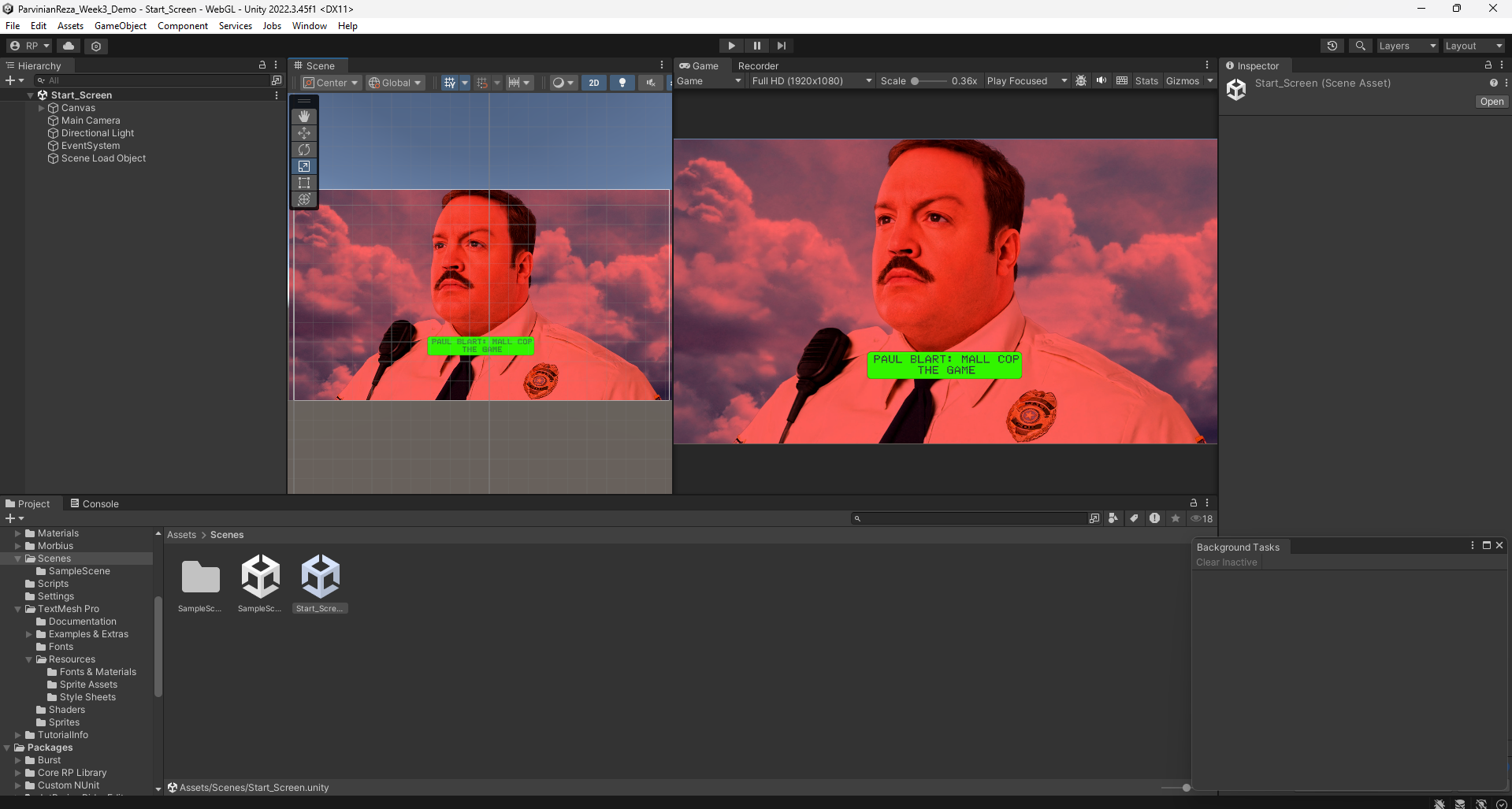Viewport: 1512px width, 809px height.
Task: Expand the Canvas object in Hierarchy
Action: pos(42,108)
